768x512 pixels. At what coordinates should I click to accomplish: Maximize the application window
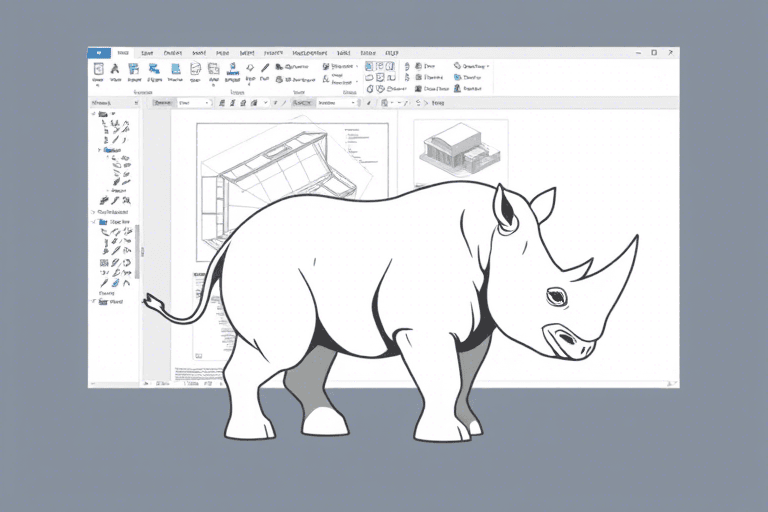click(653, 52)
